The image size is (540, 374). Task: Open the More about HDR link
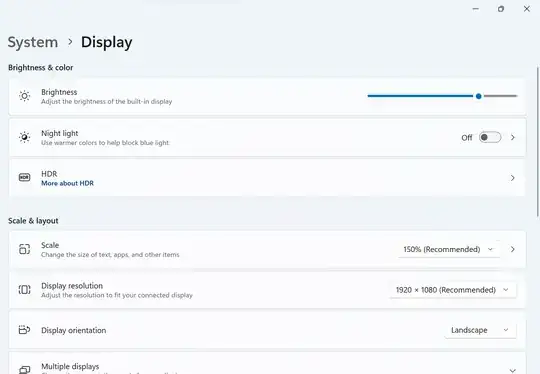68,184
